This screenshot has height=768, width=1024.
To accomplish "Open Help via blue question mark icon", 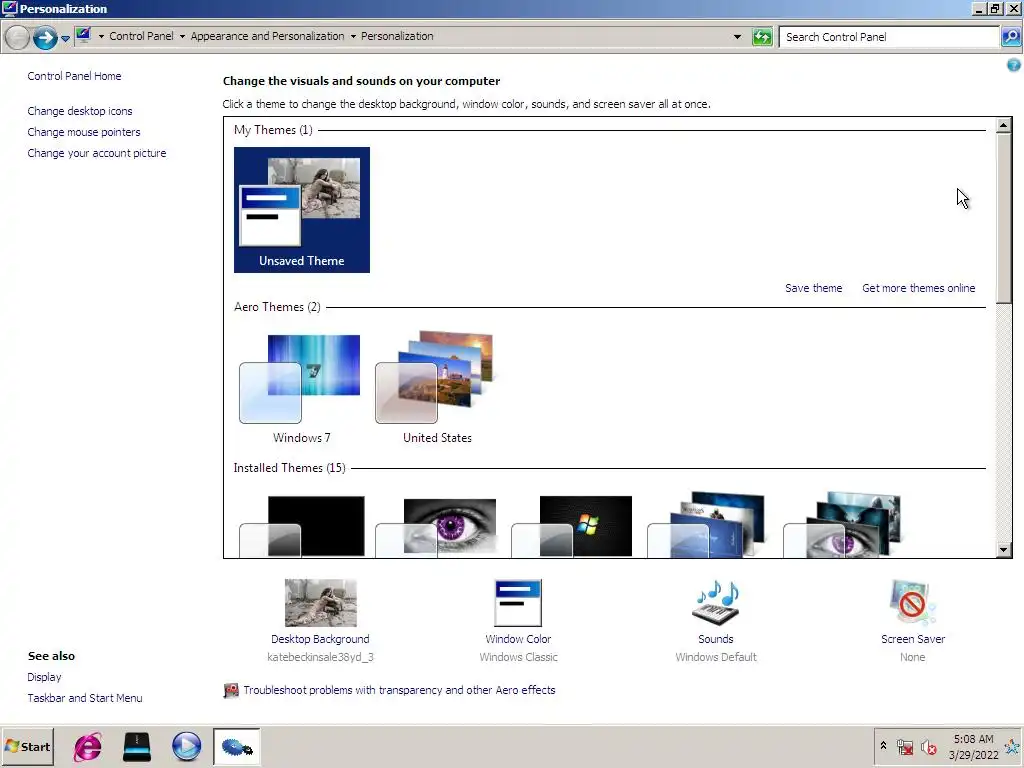I will pyautogui.click(x=1014, y=65).
